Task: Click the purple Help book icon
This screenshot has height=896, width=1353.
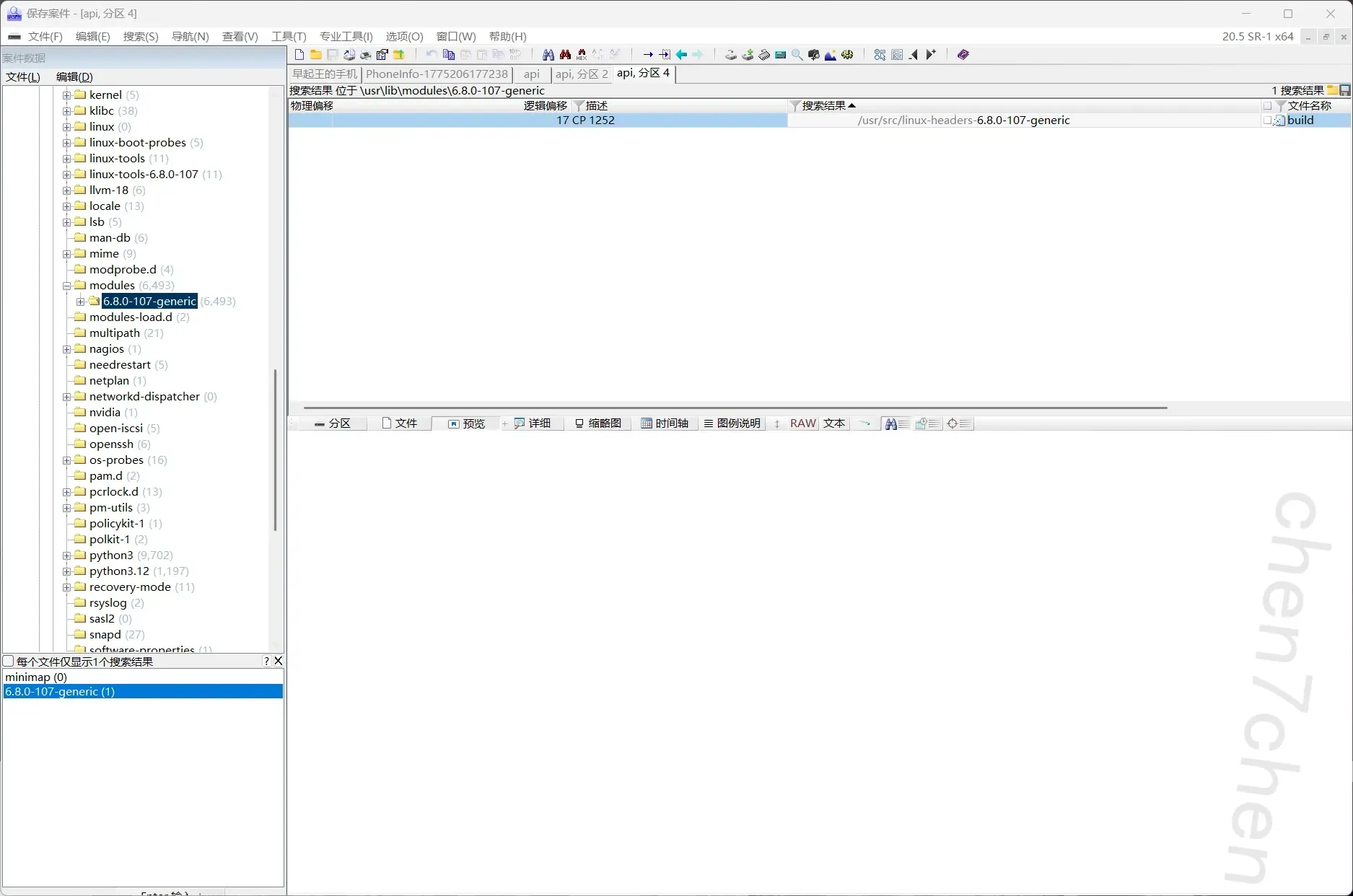Action: pos(963,55)
